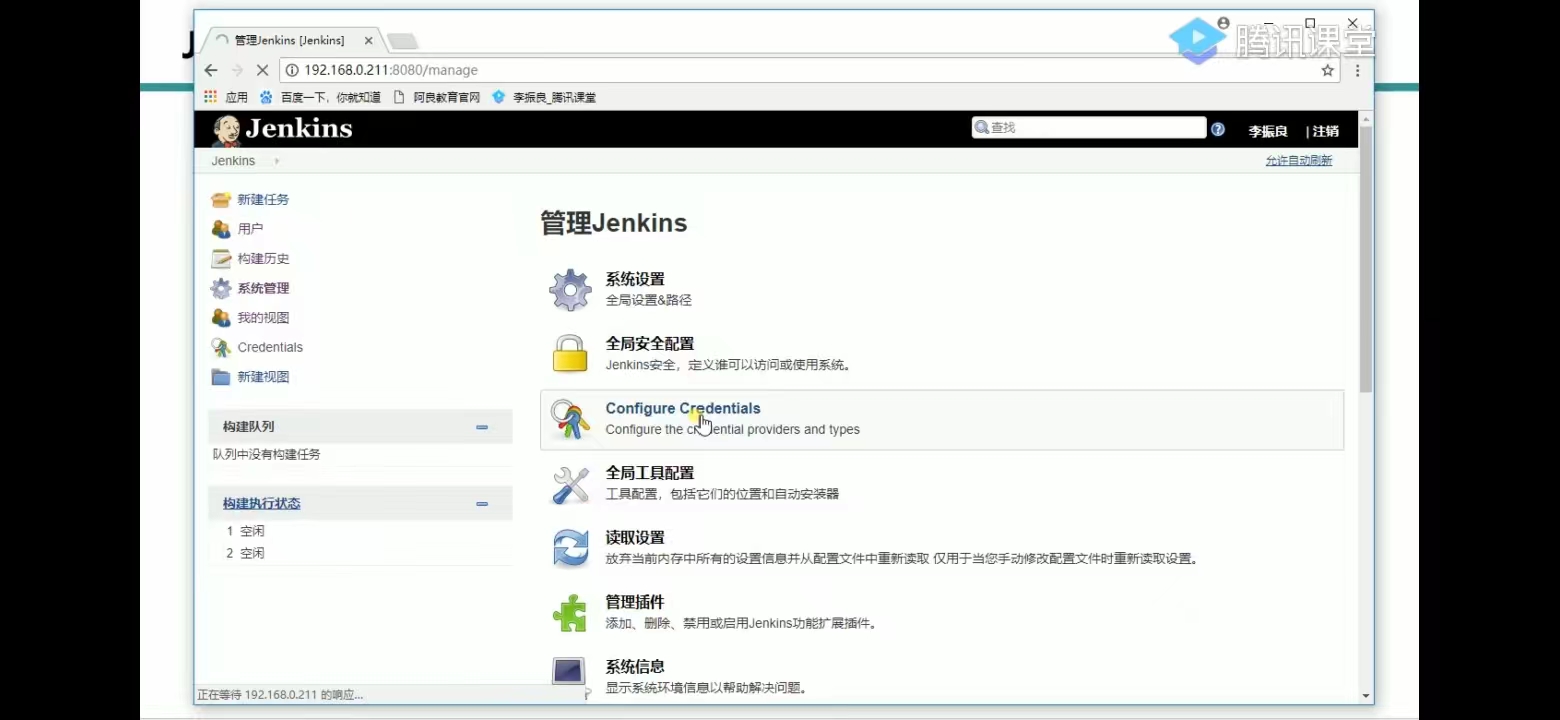This screenshot has width=1560, height=720.
Task: Collapse the 构建执行状态 panel
Action: (x=482, y=504)
